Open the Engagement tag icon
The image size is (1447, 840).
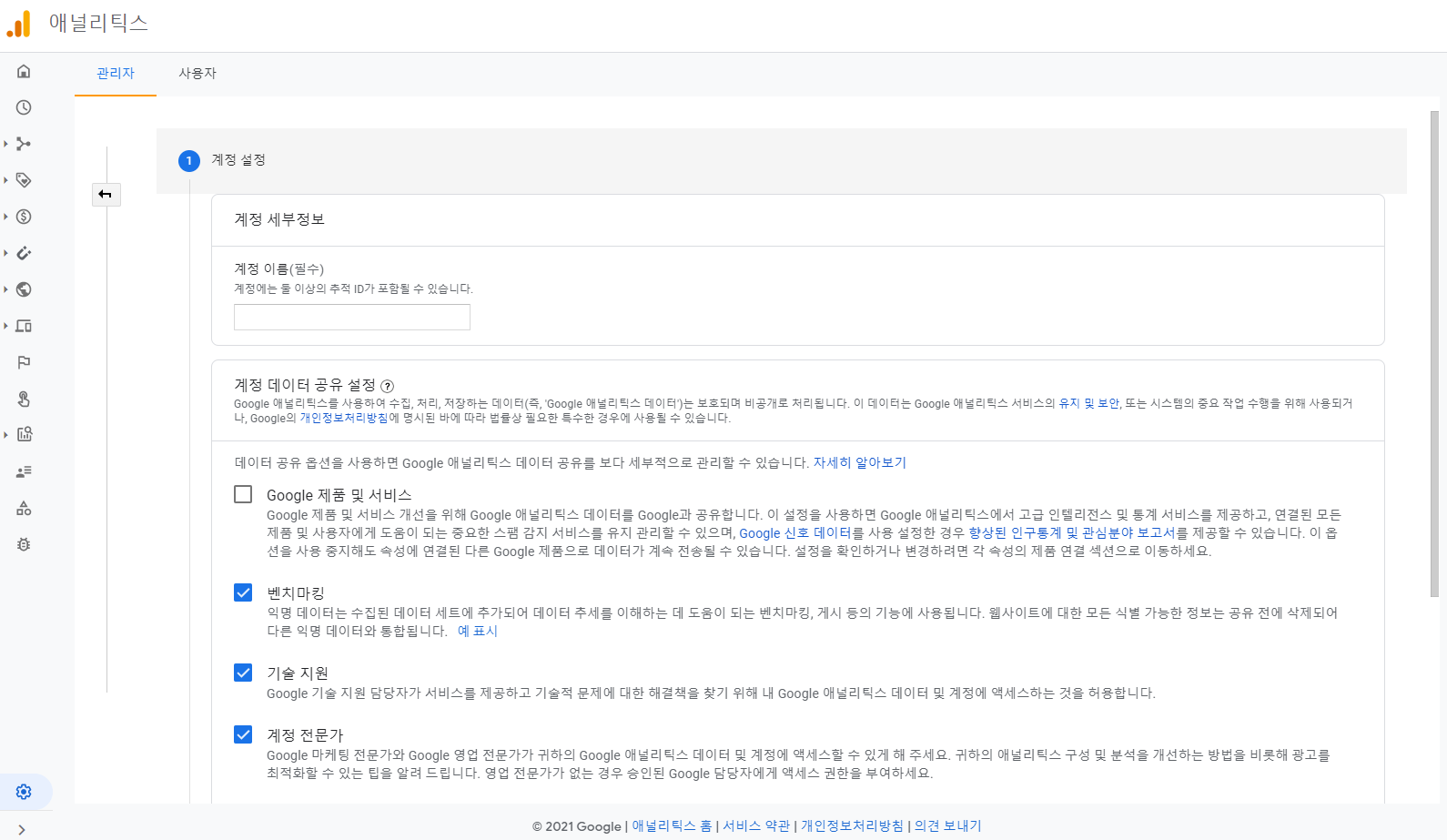[x=24, y=180]
